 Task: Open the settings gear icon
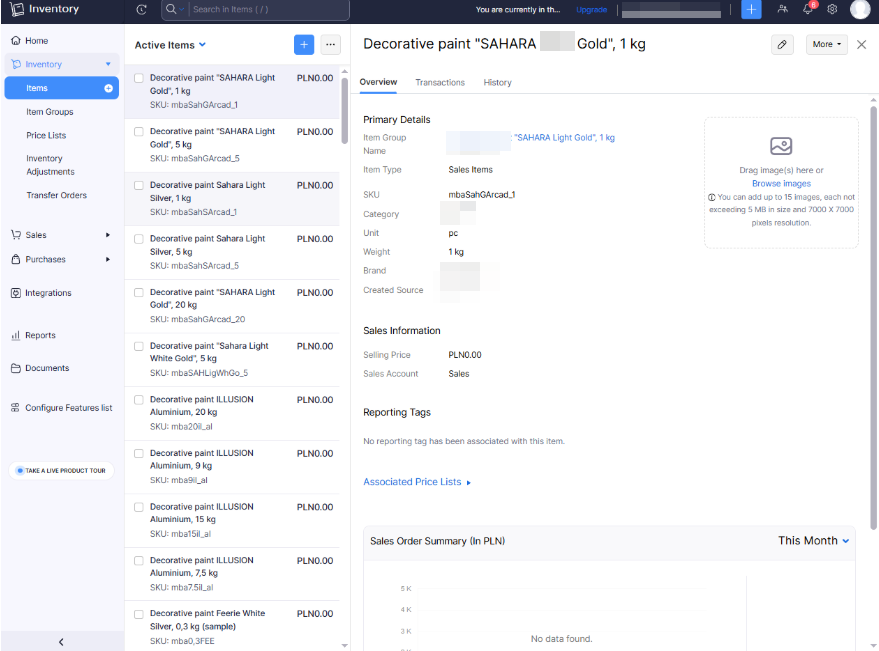click(x=832, y=9)
